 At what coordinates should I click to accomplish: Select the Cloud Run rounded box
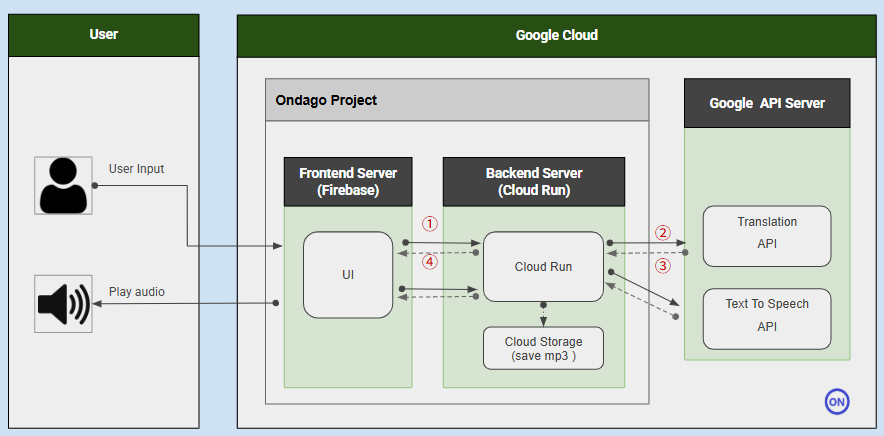543,266
